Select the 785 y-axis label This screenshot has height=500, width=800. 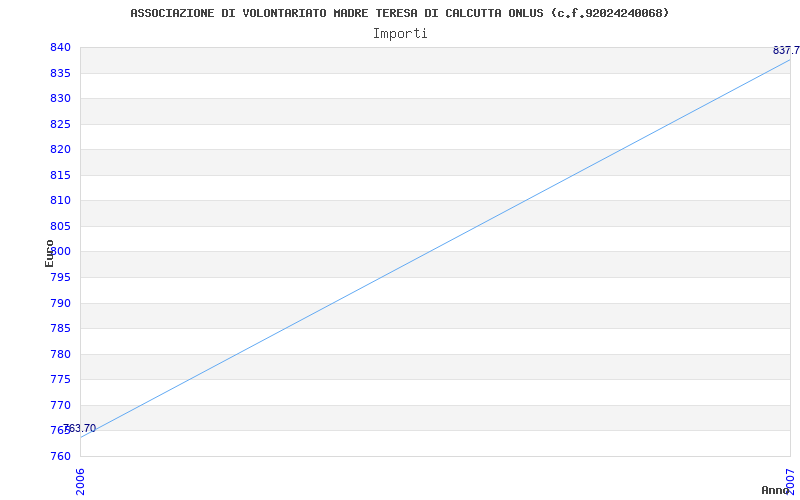tap(60, 328)
